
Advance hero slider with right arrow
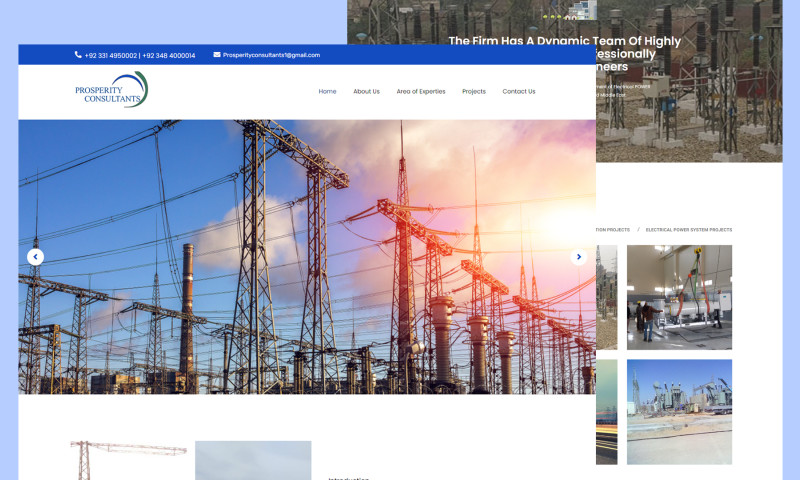[578, 257]
